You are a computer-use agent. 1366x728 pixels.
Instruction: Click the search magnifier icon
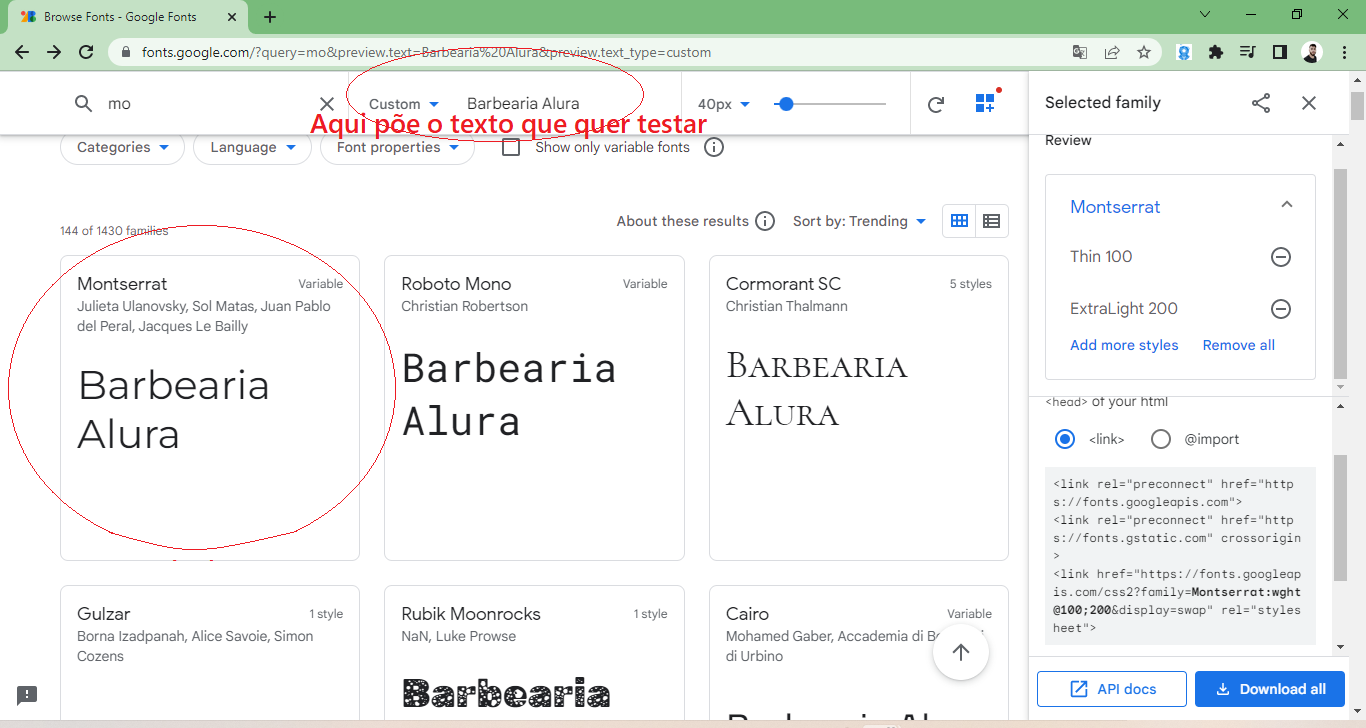[84, 103]
